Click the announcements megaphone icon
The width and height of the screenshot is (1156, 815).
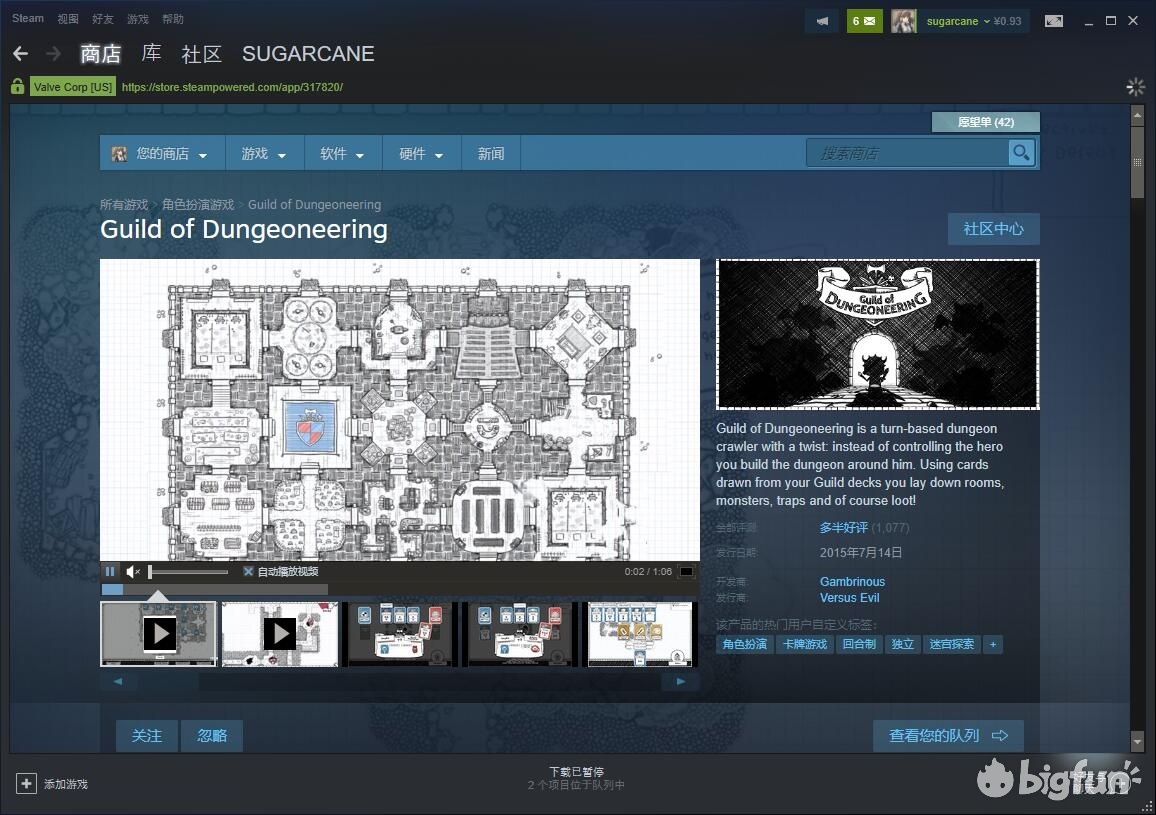pos(822,21)
